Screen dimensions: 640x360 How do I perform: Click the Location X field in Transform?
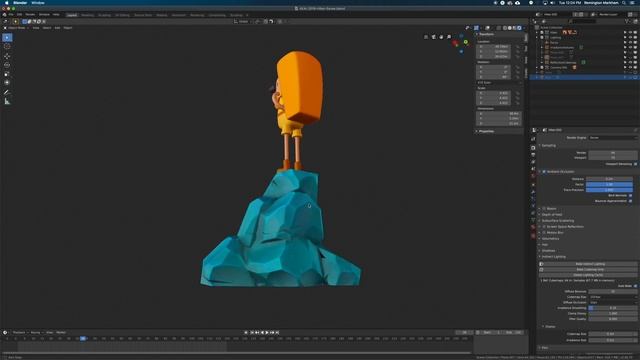(x=493, y=47)
